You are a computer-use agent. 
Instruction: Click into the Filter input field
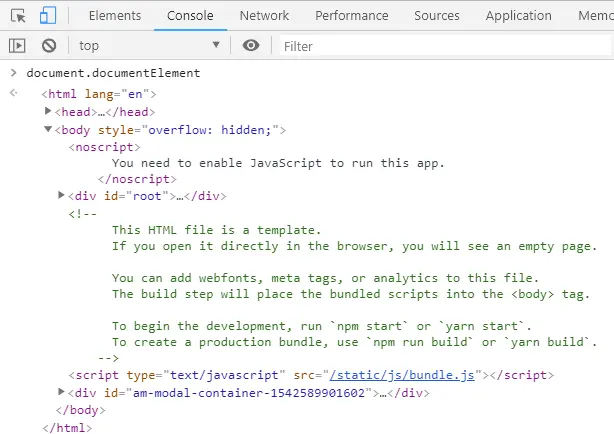tap(445, 46)
